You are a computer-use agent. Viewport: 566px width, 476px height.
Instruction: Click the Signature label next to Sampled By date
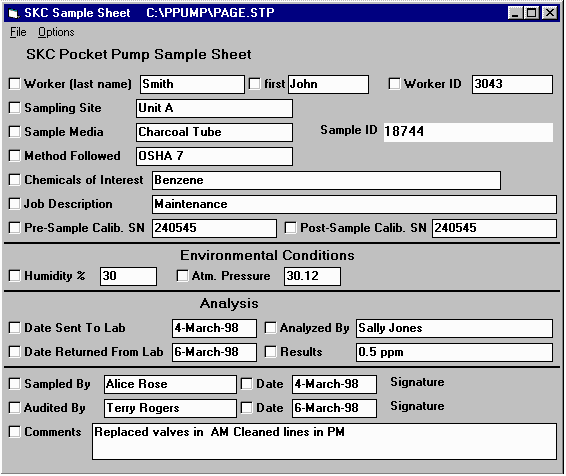coord(417,382)
